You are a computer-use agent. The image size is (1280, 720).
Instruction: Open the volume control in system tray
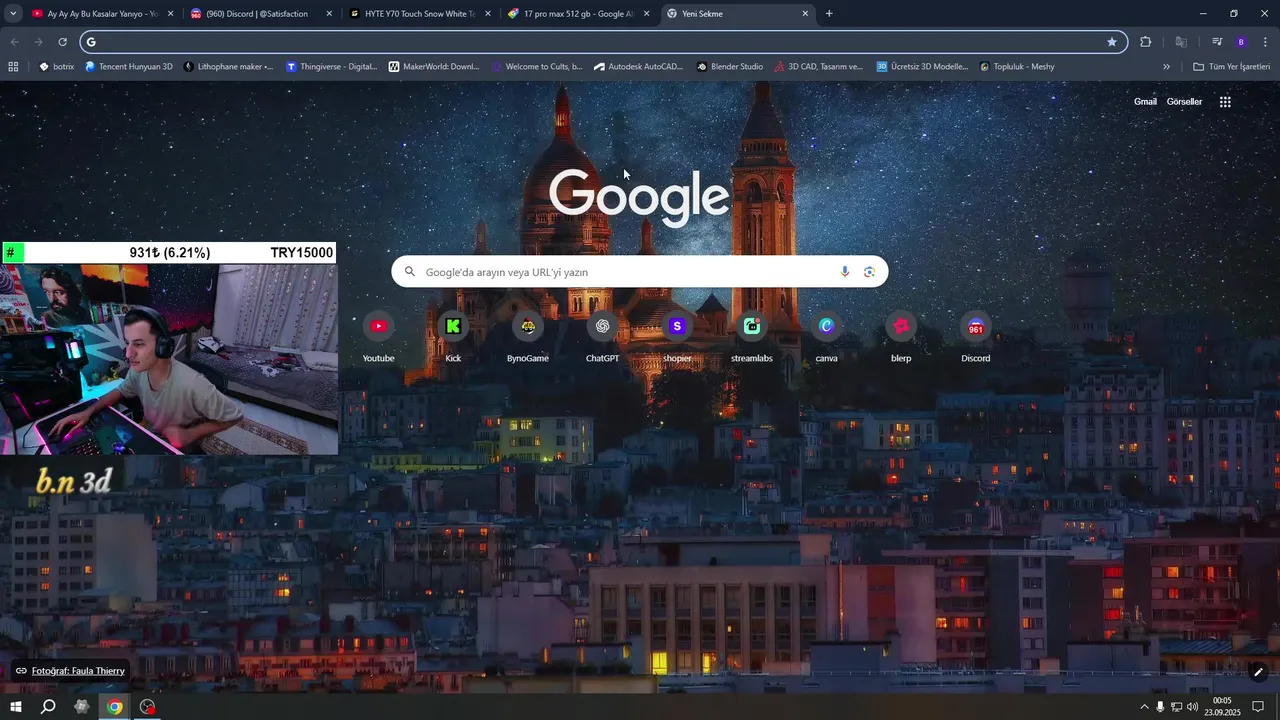pyautogui.click(x=1192, y=707)
